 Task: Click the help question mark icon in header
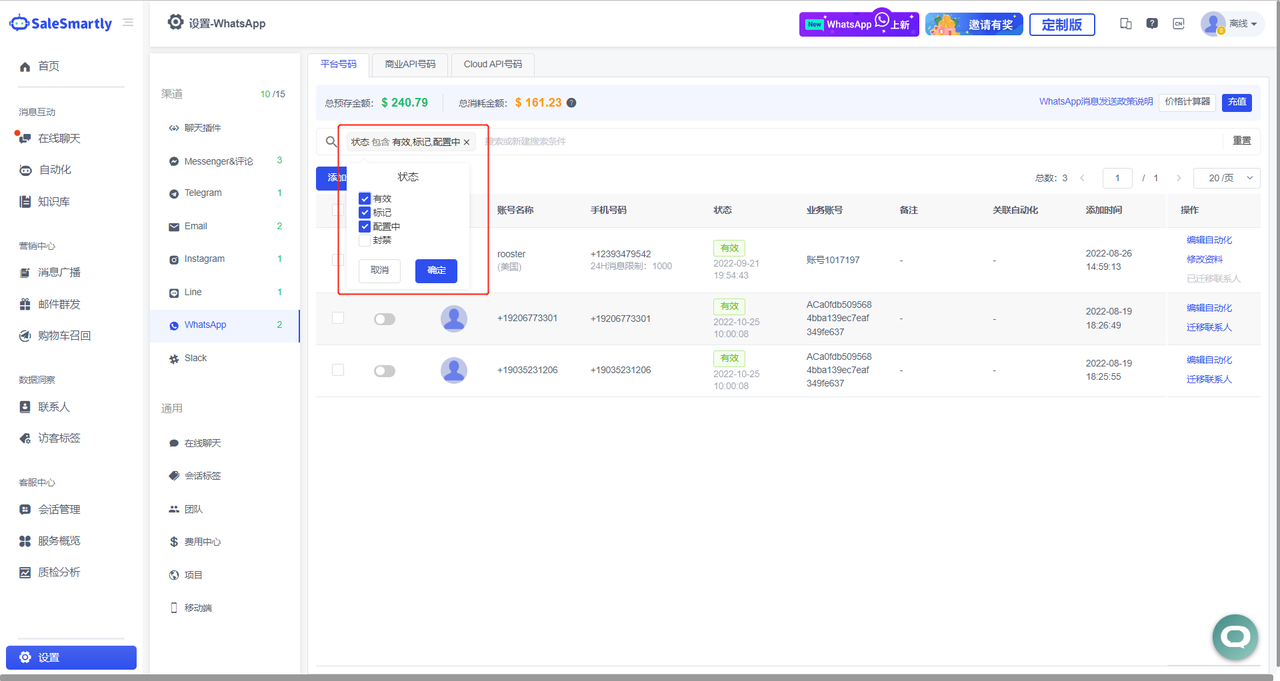pyautogui.click(x=1152, y=24)
